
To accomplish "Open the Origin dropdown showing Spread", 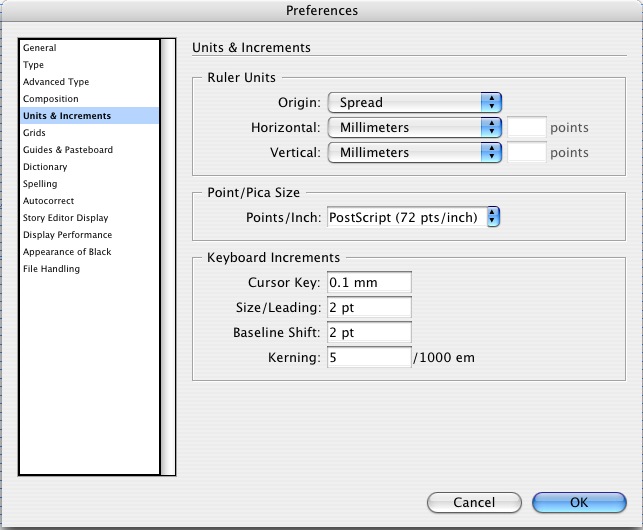I will [x=415, y=103].
